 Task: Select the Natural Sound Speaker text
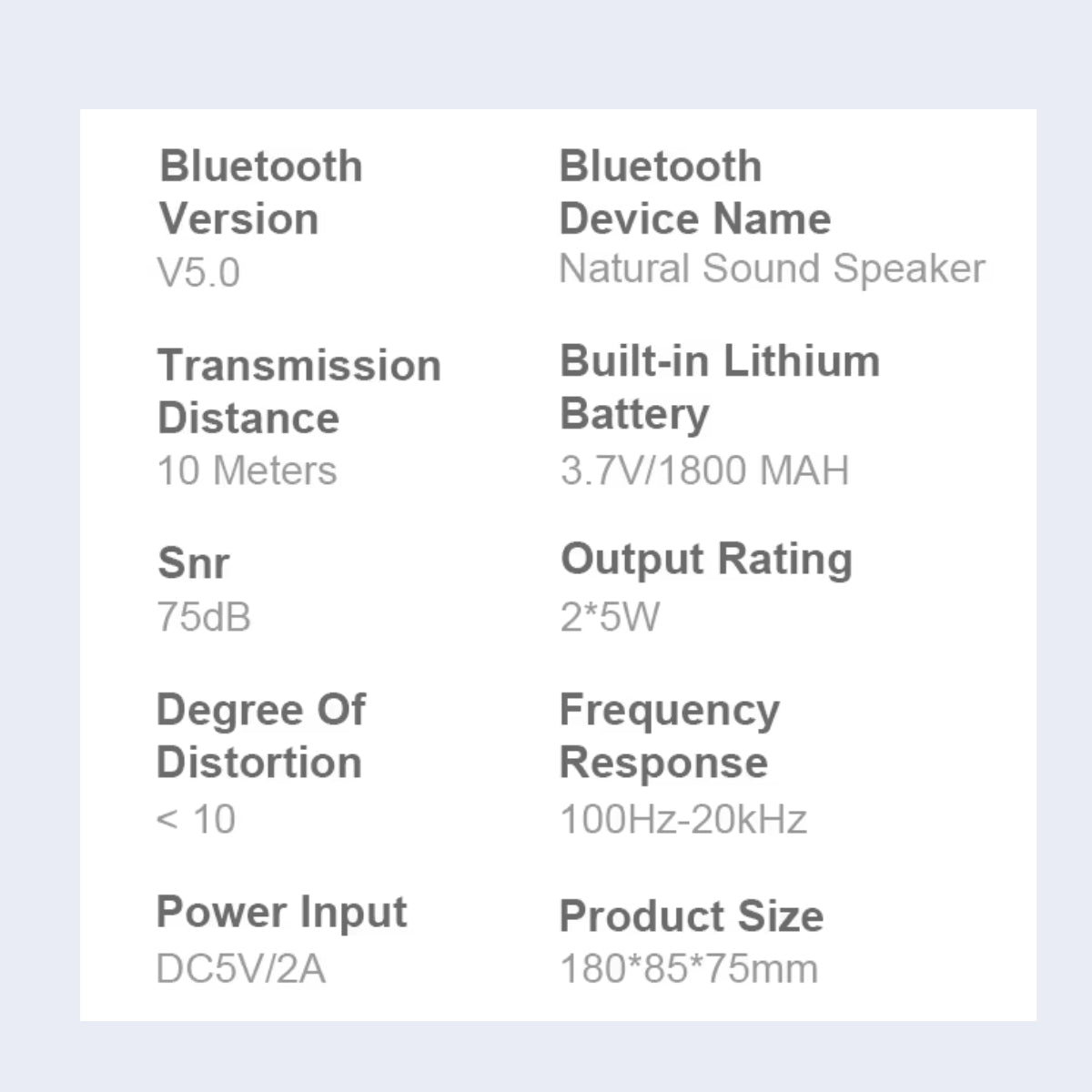pos(772,268)
